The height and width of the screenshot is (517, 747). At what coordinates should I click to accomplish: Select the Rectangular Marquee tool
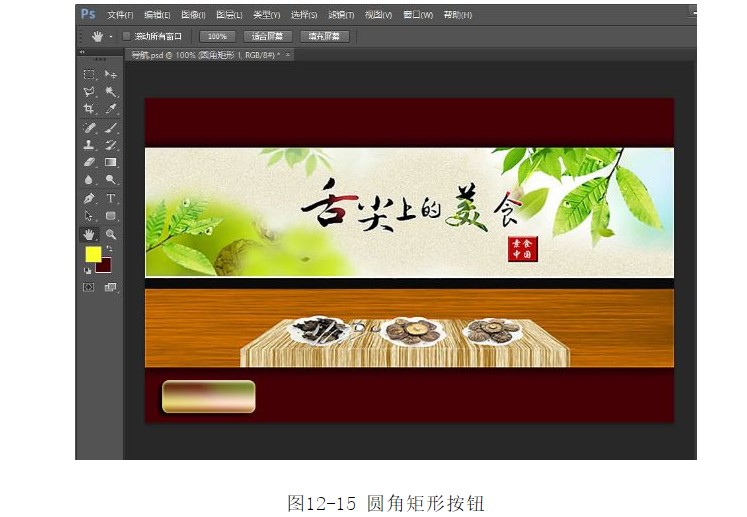coord(89,75)
